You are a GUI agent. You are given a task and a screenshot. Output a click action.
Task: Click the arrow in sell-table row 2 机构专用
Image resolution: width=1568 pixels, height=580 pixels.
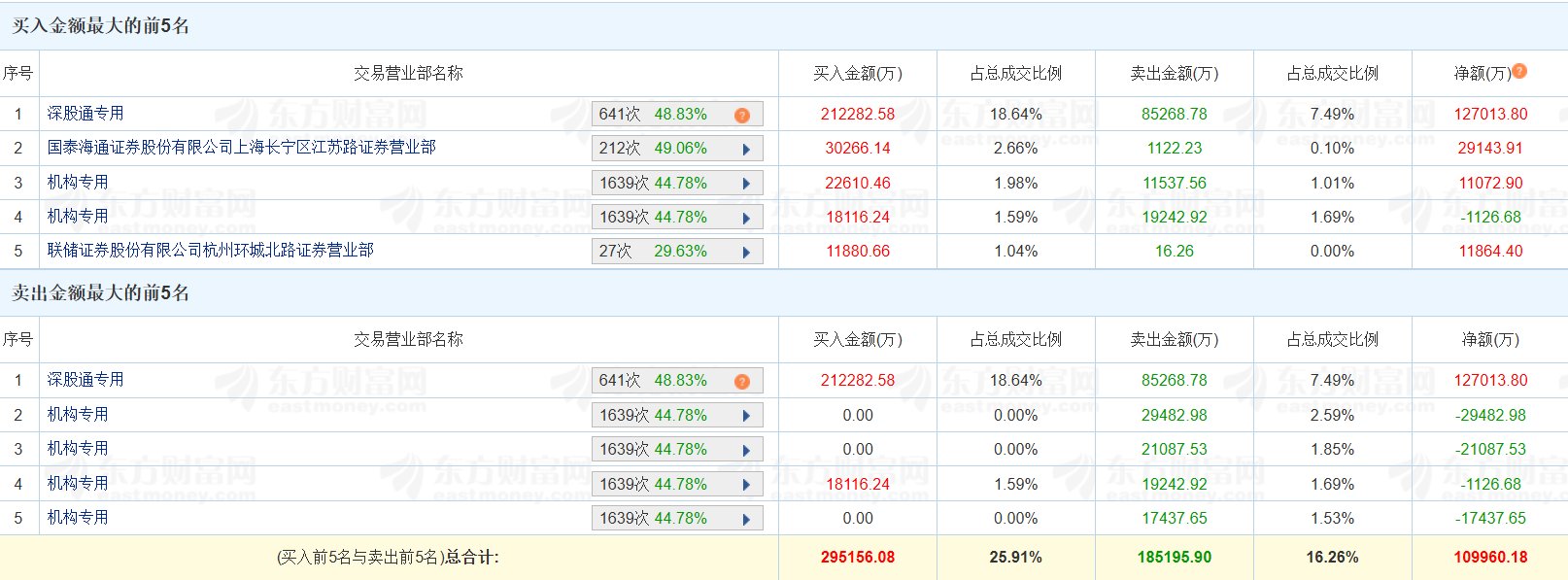pyautogui.click(x=746, y=416)
